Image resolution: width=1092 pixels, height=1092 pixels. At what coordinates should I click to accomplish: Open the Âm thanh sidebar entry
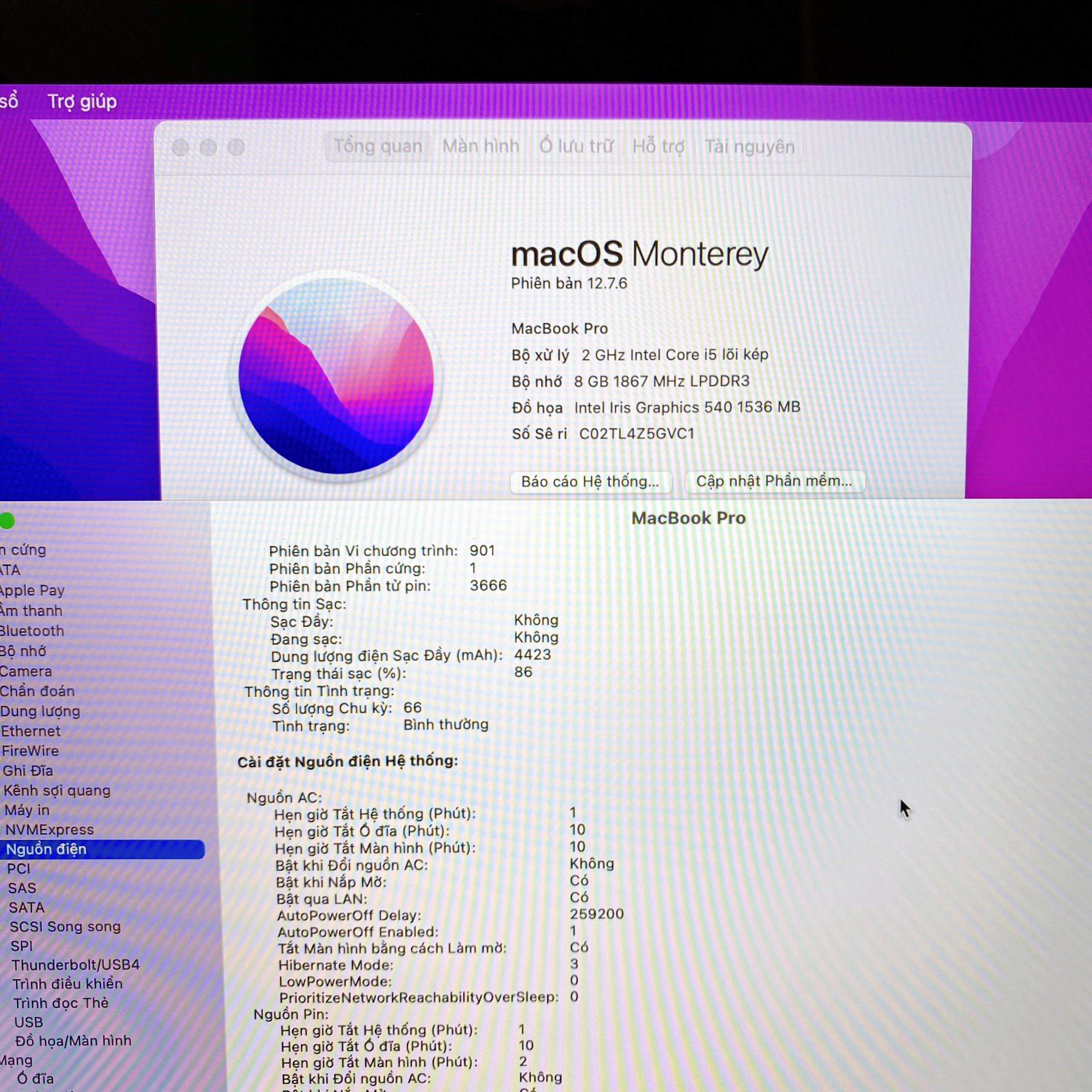point(31,610)
